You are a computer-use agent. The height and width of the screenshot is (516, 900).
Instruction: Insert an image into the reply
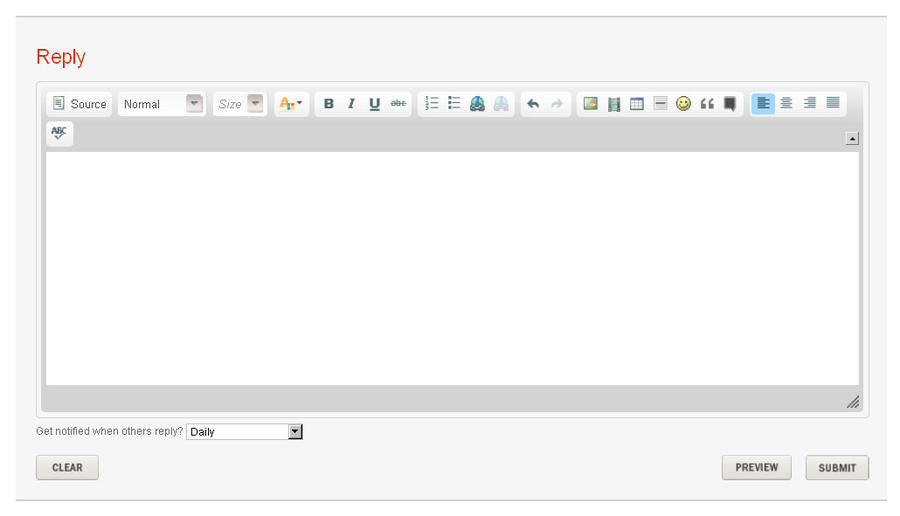pyautogui.click(x=590, y=104)
